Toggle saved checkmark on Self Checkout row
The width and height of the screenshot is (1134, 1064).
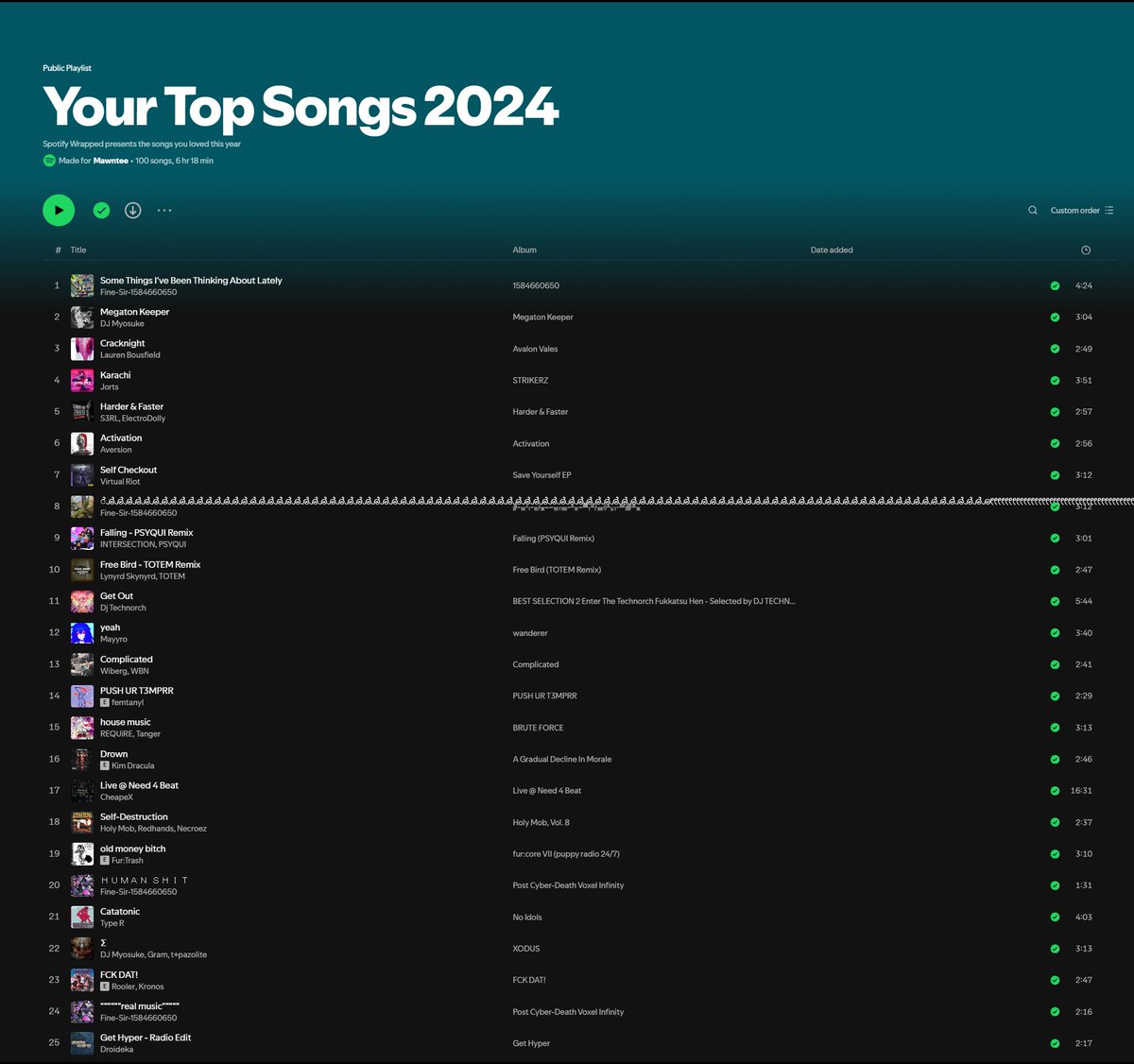click(1055, 474)
